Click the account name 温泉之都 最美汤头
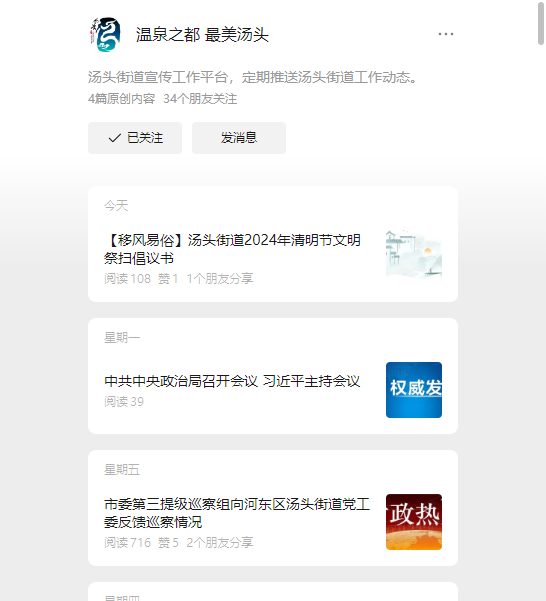Screen dimensions: 546x601 [x=202, y=34]
